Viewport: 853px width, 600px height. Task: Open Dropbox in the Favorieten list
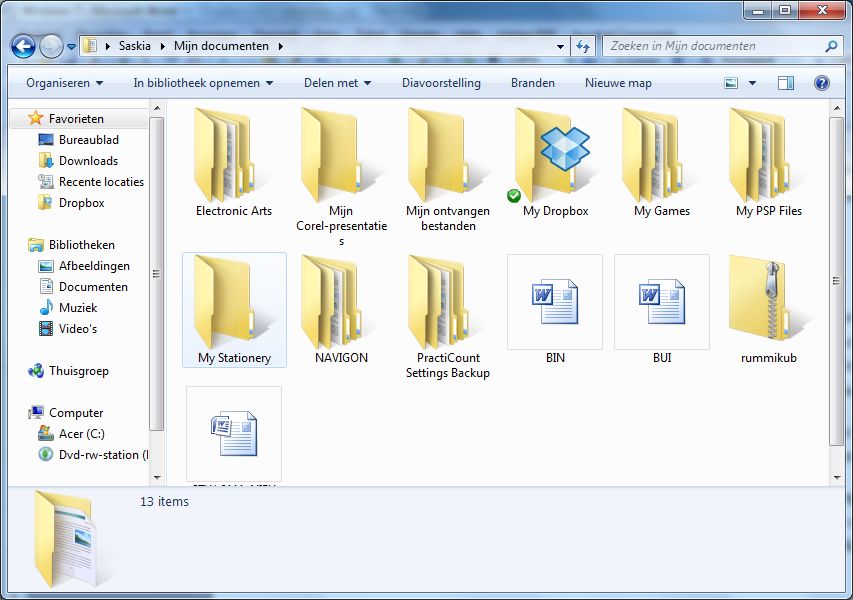tap(71, 203)
